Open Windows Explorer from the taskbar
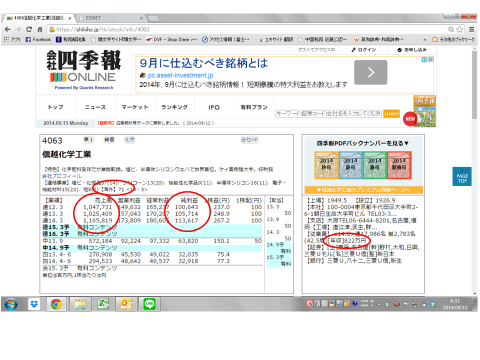 (80, 304)
